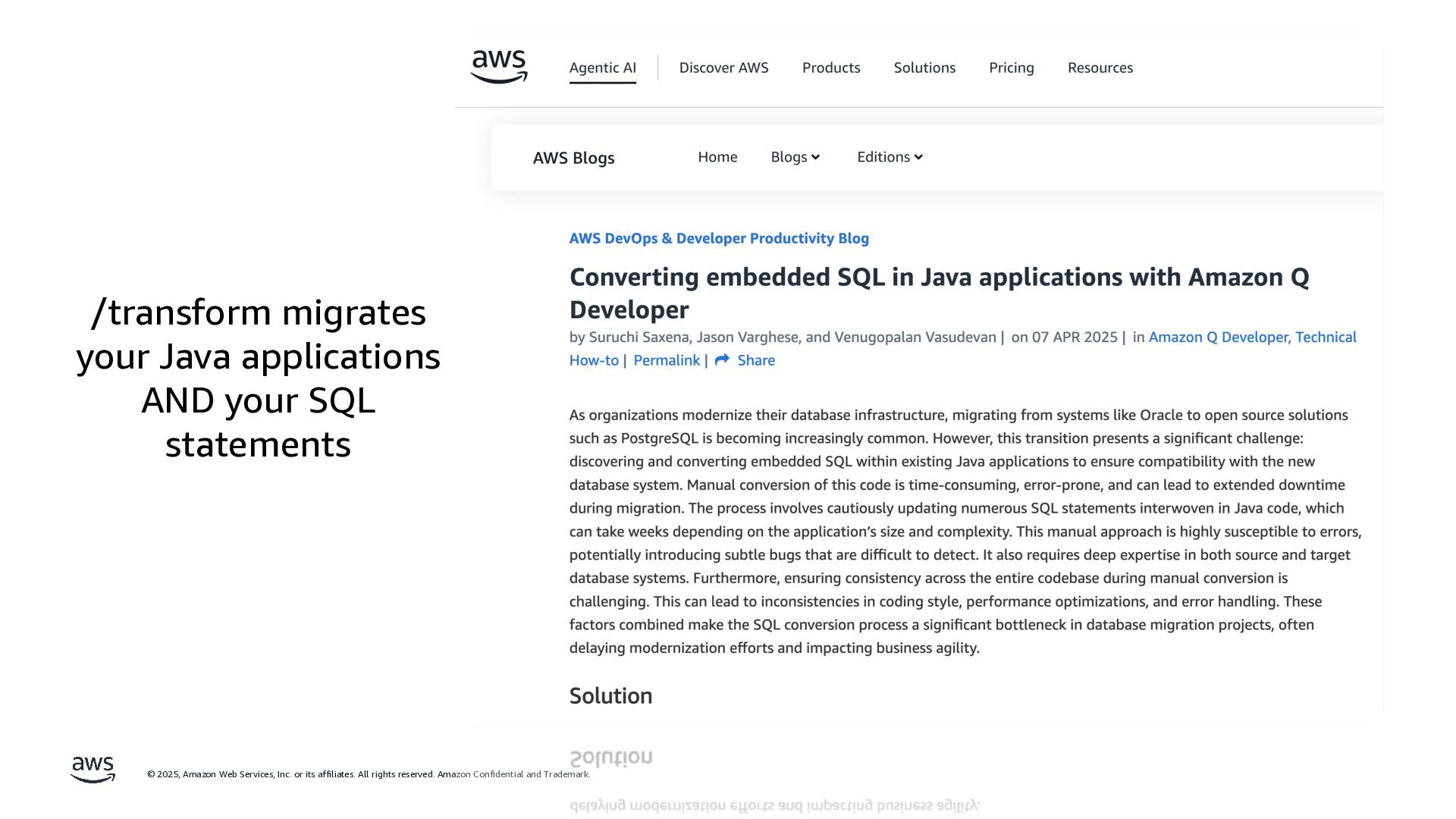
Task: Expand the Editions dropdown chevron
Action: [918, 158]
